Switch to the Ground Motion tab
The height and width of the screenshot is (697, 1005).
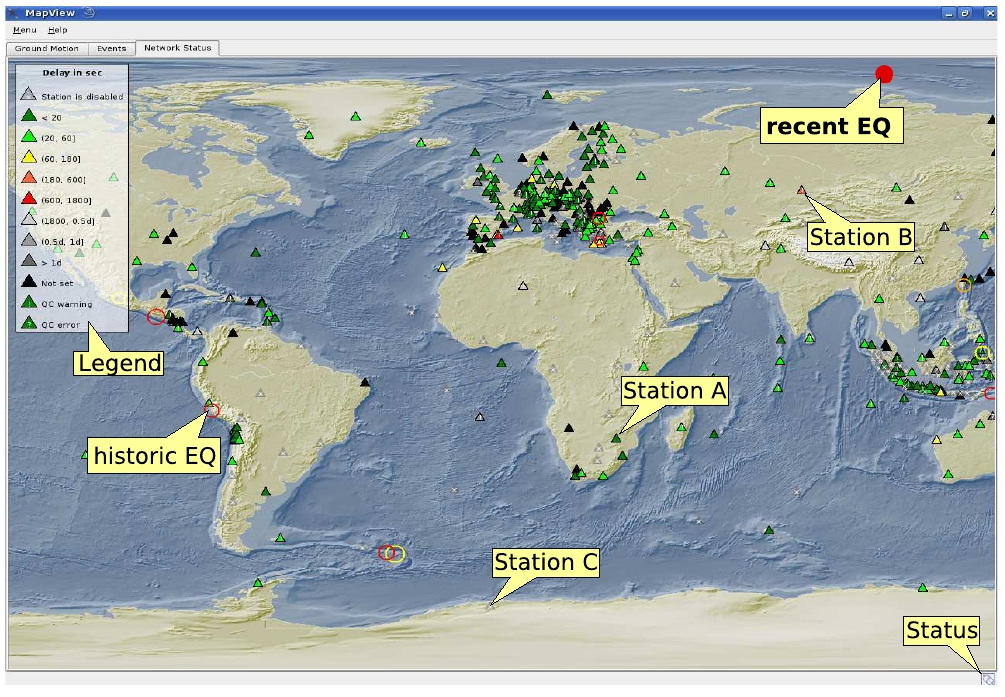point(46,48)
